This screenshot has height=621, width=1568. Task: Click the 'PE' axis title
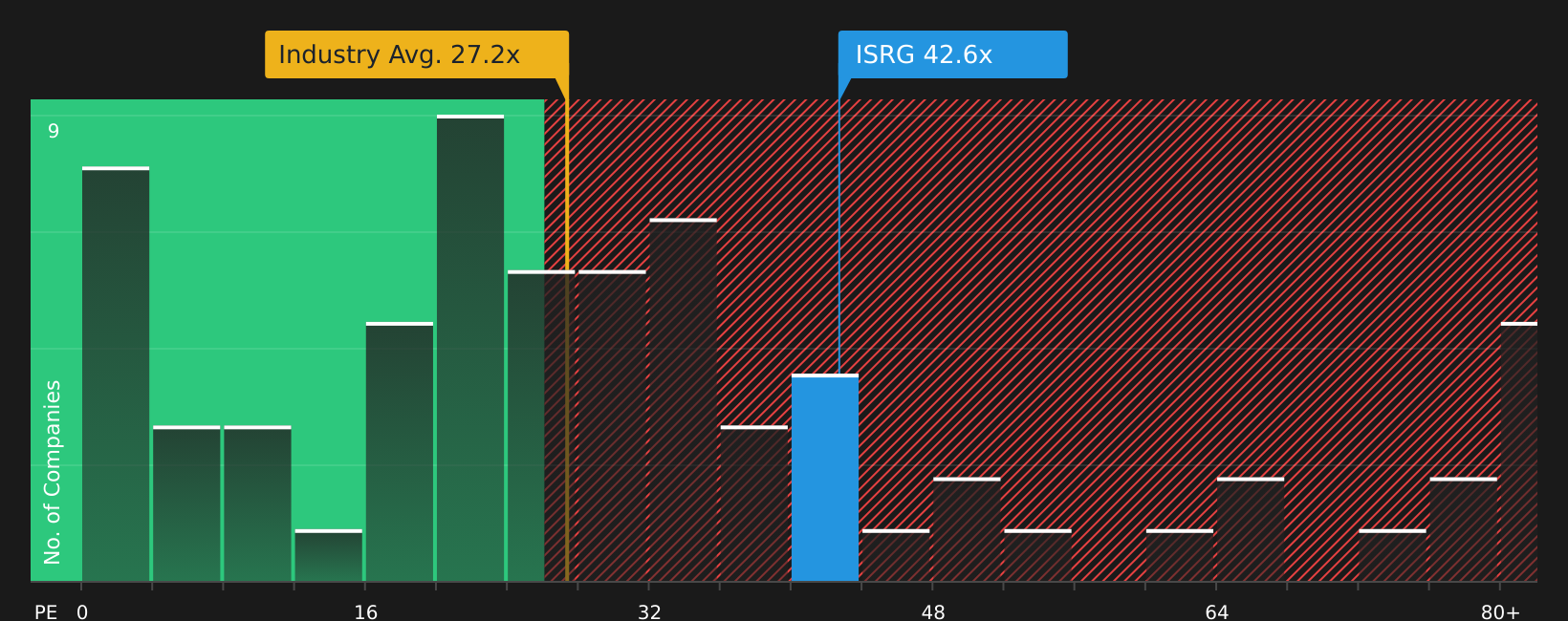46,612
